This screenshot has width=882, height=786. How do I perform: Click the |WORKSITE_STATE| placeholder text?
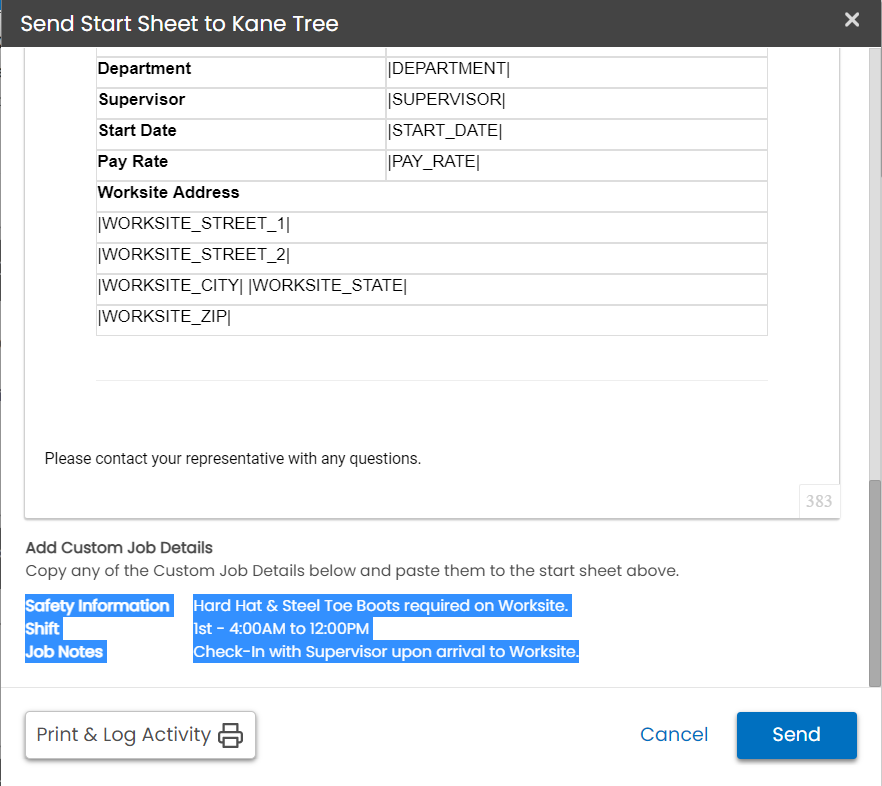pos(327,286)
